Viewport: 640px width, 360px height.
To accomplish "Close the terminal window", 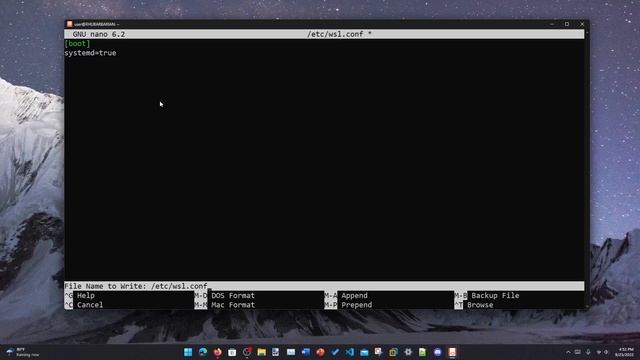I will (582, 24).
